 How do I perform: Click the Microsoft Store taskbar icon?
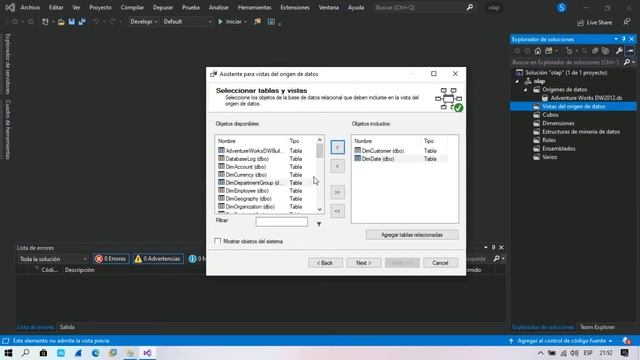coord(43,353)
